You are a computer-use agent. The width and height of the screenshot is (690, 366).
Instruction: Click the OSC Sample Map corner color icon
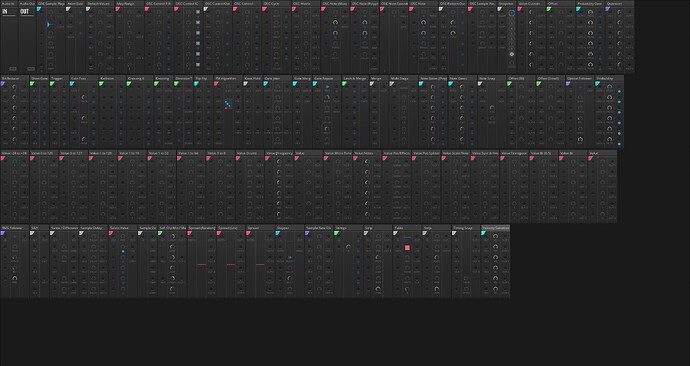tap(40, 9)
